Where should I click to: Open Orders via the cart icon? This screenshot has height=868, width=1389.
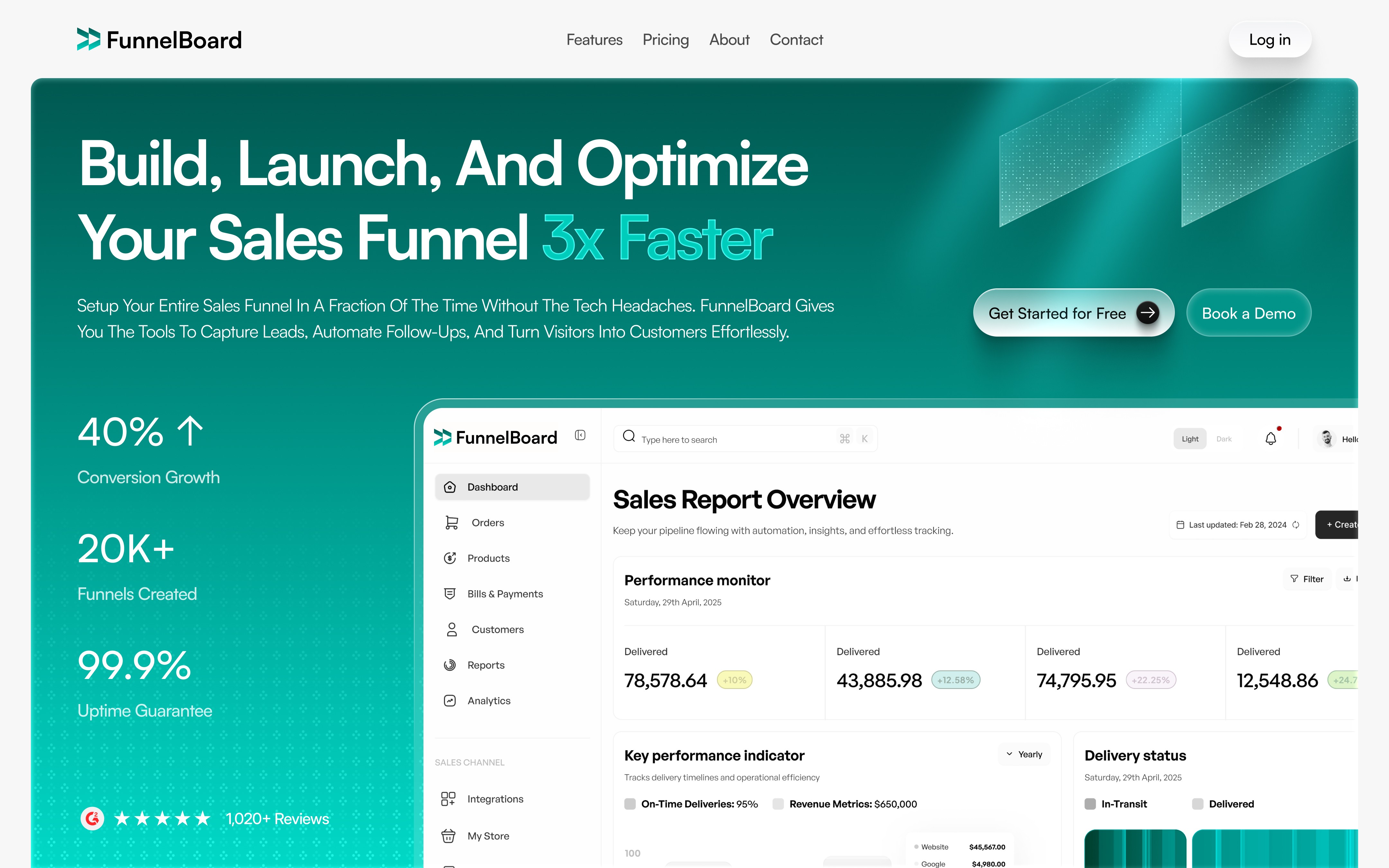(452, 522)
